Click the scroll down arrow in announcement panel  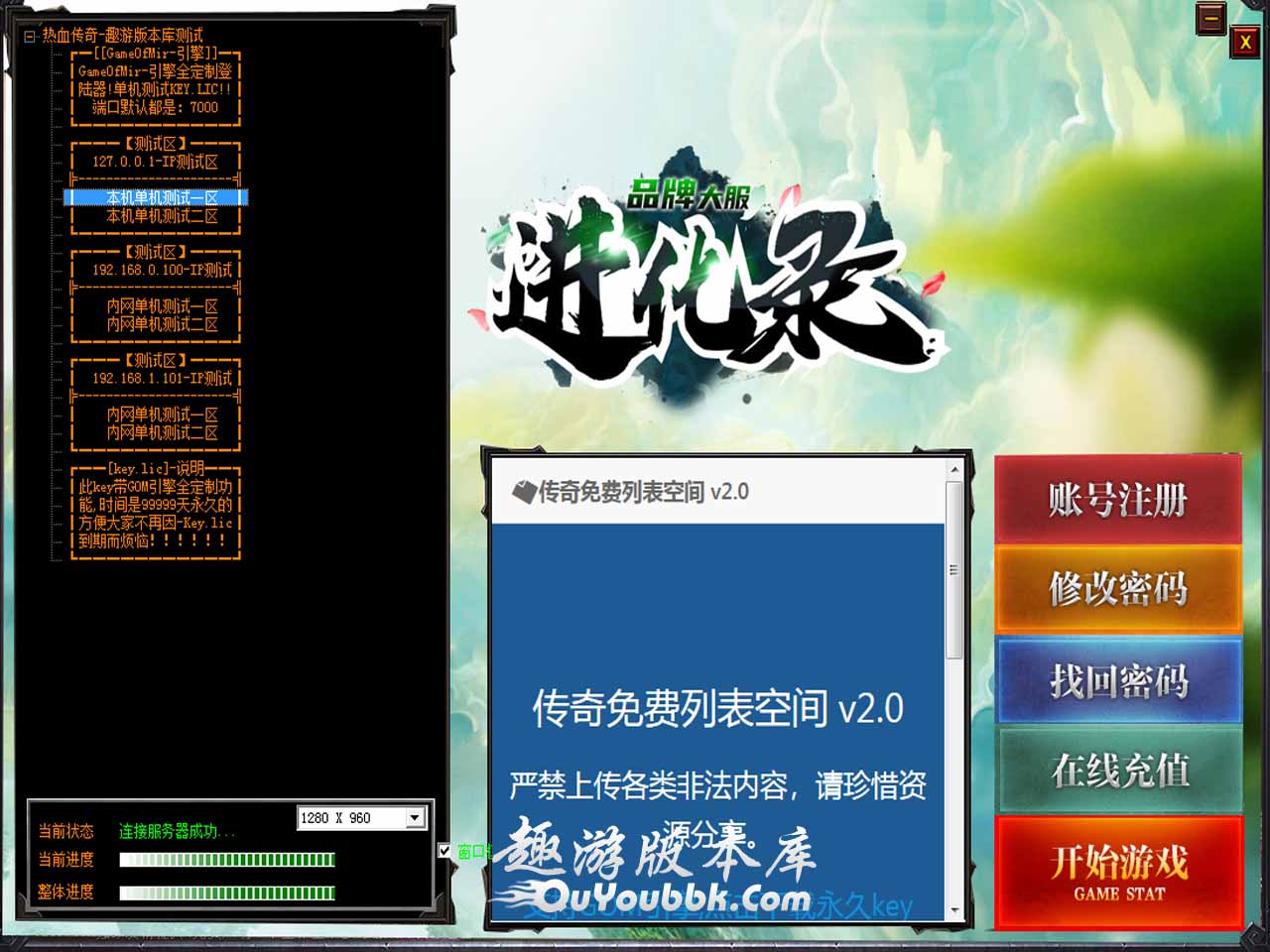(954, 909)
